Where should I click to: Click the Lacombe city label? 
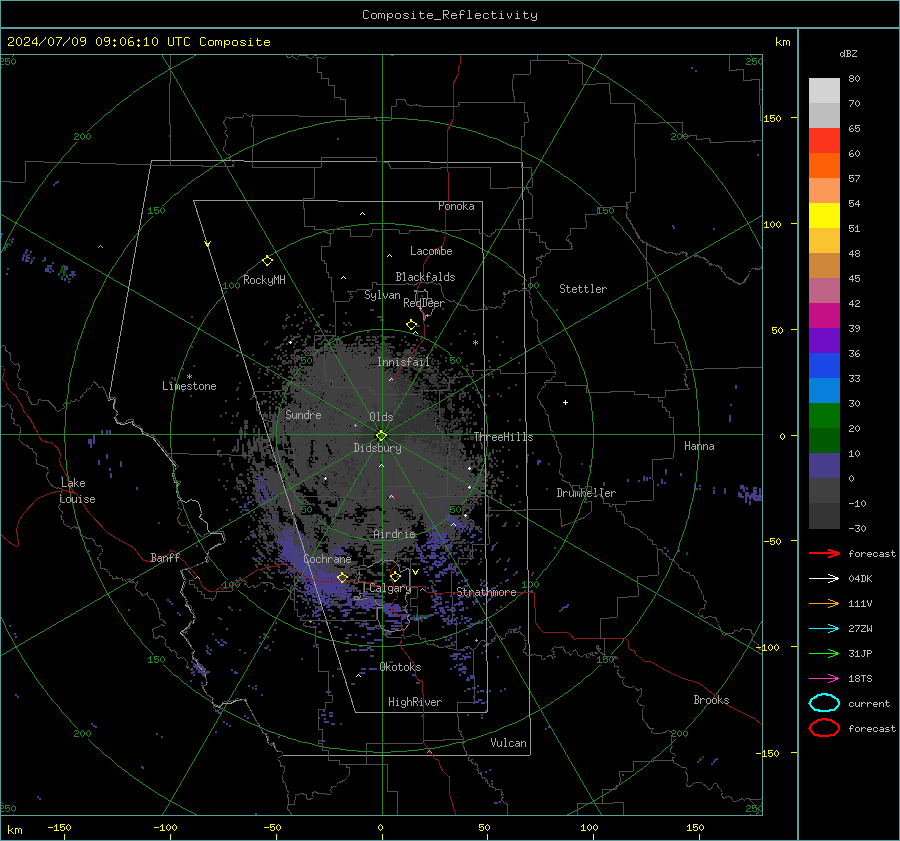pos(431,251)
